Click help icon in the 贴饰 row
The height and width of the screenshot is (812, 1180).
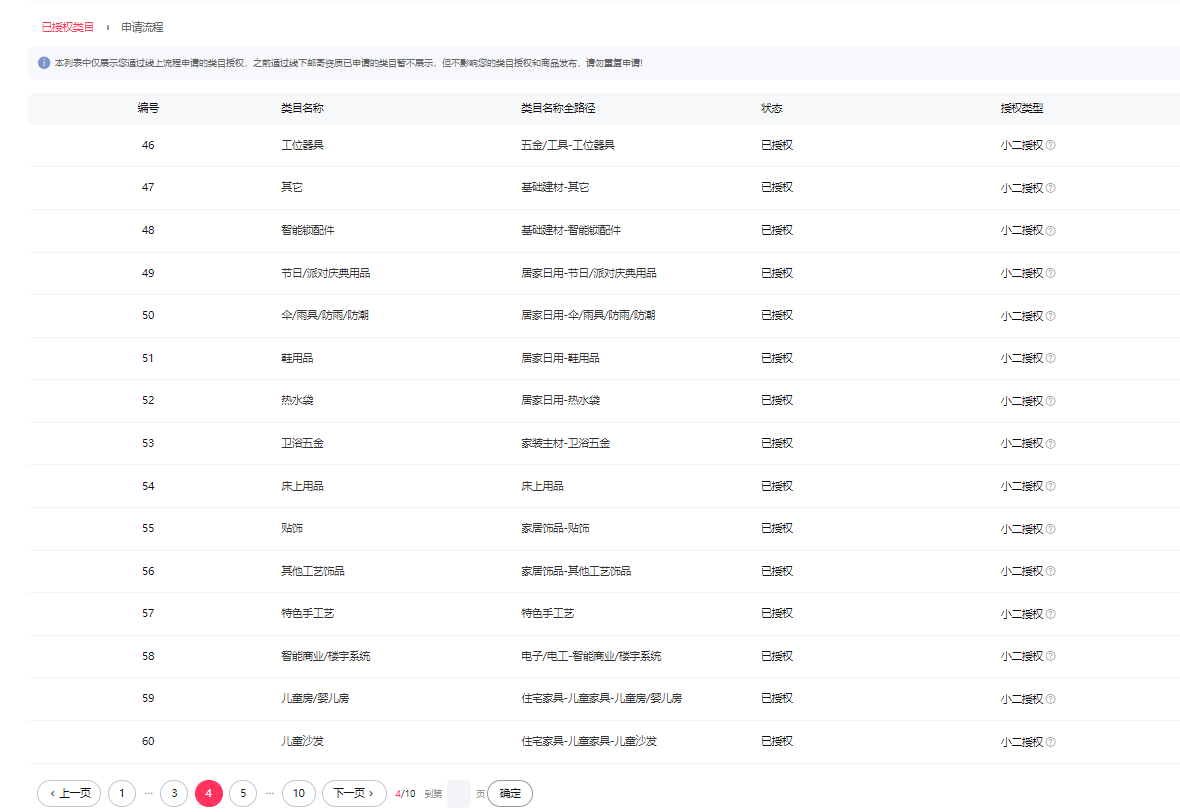[1050, 529]
